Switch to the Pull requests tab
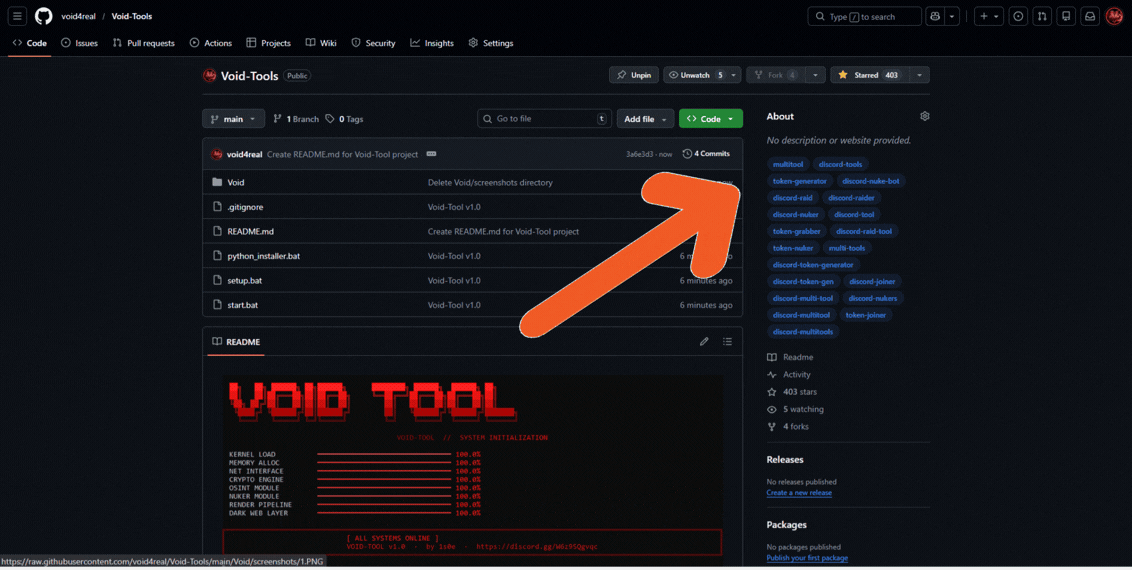This screenshot has height=570, width=1132. (x=144, y=43)
